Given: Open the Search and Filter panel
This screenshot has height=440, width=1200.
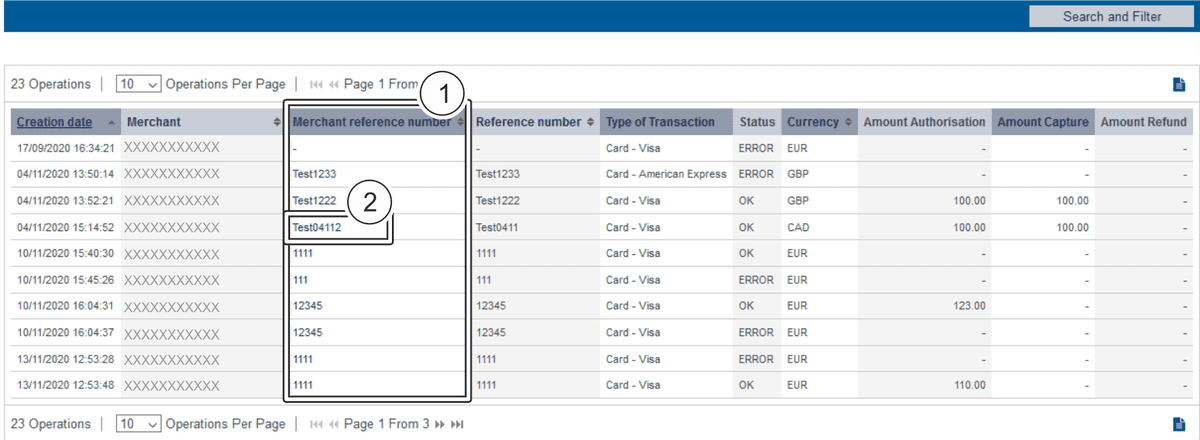Looking at the screenshot, I should pyautogui.click(x=1111, y=16).
